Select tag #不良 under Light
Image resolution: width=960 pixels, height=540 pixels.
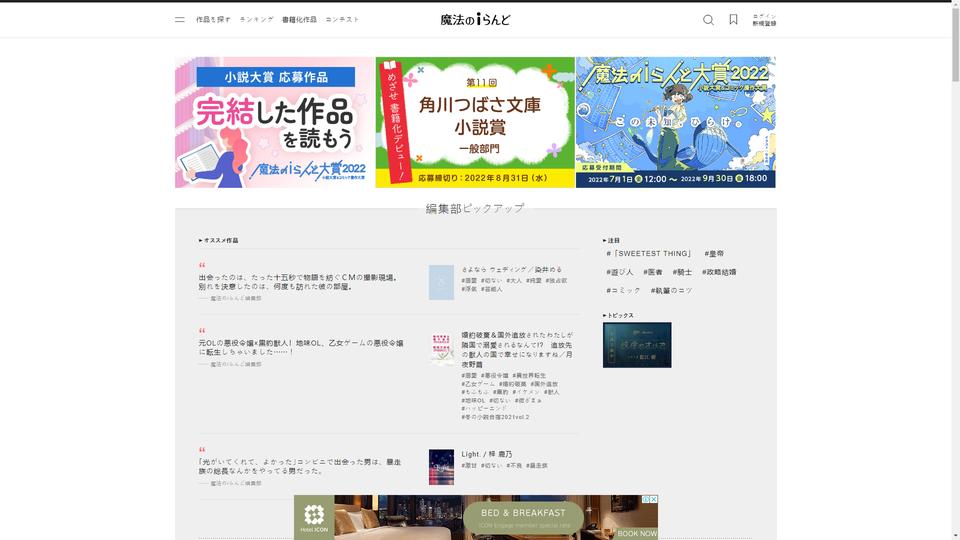(x=514, y=466)
